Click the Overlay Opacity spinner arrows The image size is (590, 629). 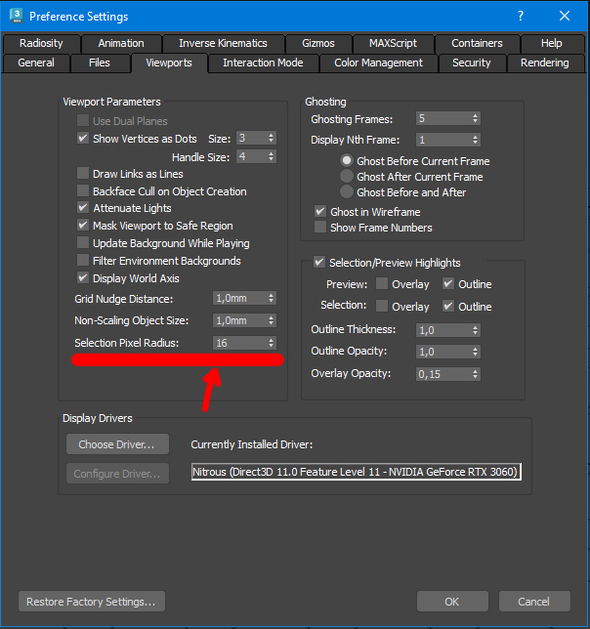coord(475,374)
